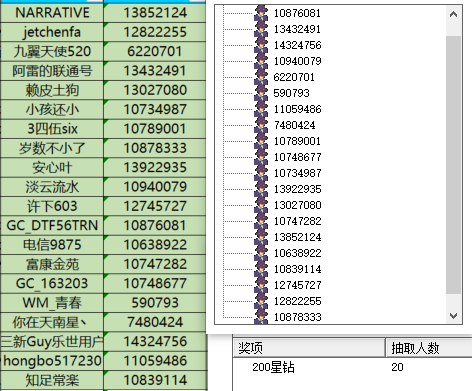Select the 奖项 column header
The image size is (472, 391).
[x=309, y=348]
